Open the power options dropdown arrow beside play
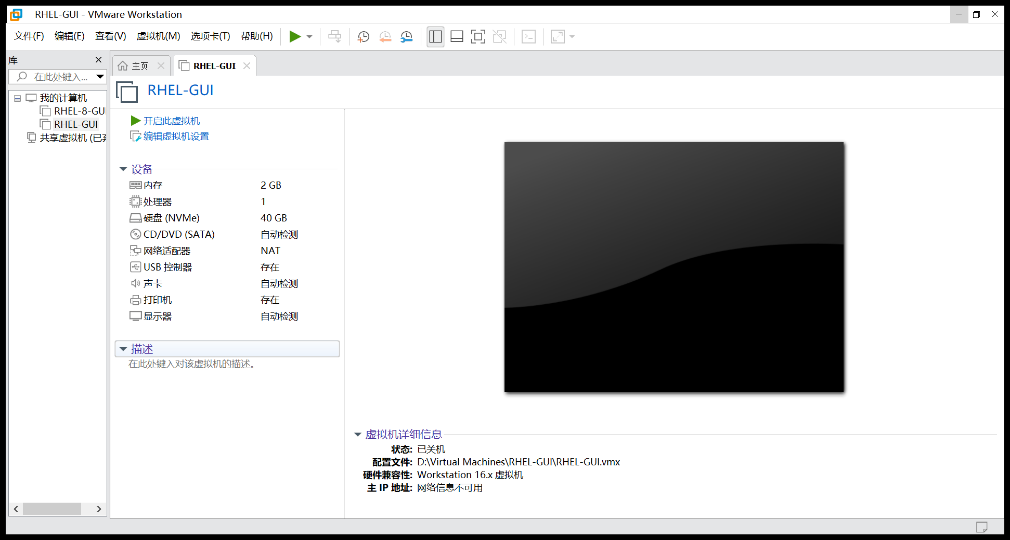Screen dimensions: 1010x540 coord(310,37)
